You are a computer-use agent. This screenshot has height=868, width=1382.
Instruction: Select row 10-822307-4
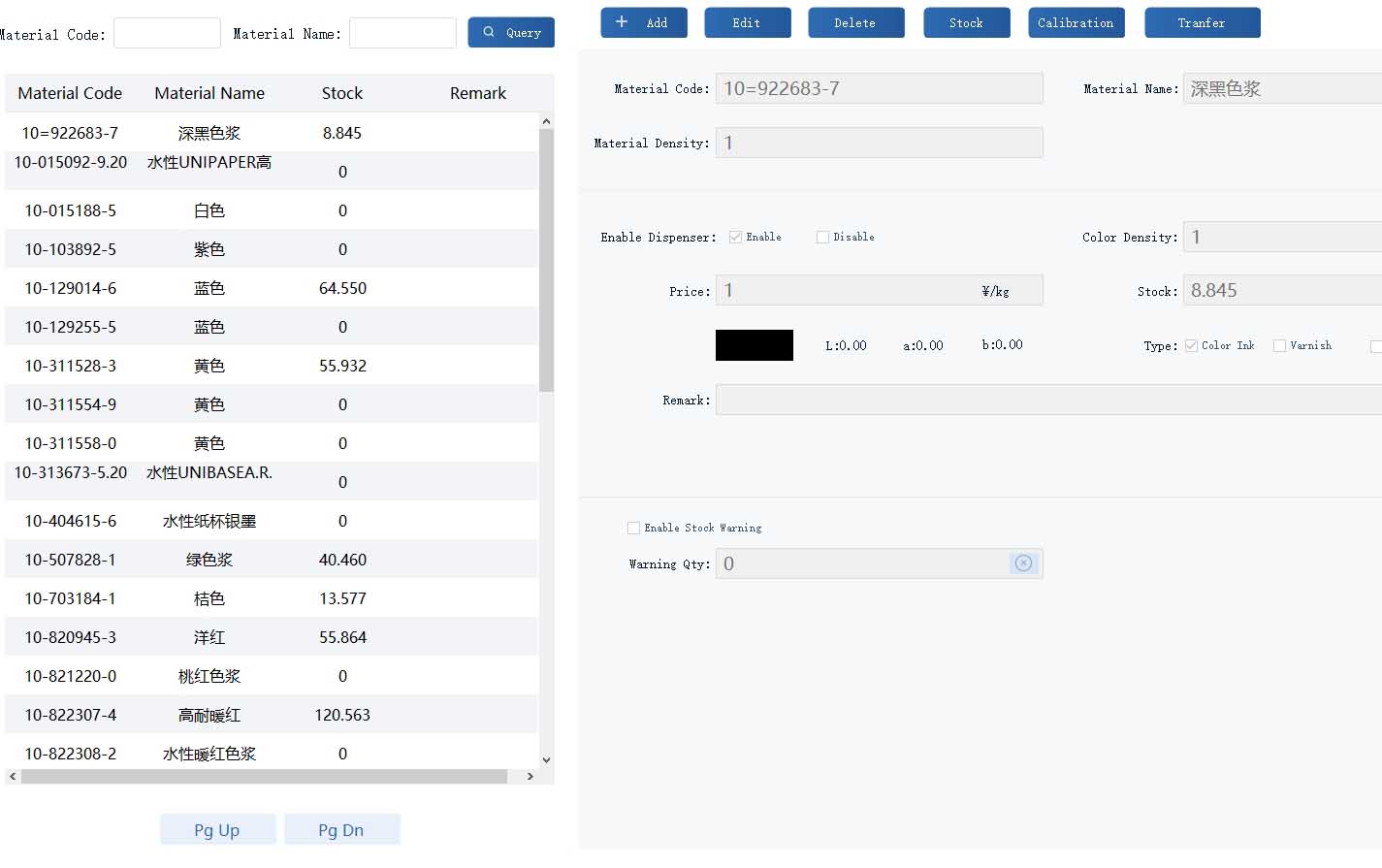click(x=272, y=715)
